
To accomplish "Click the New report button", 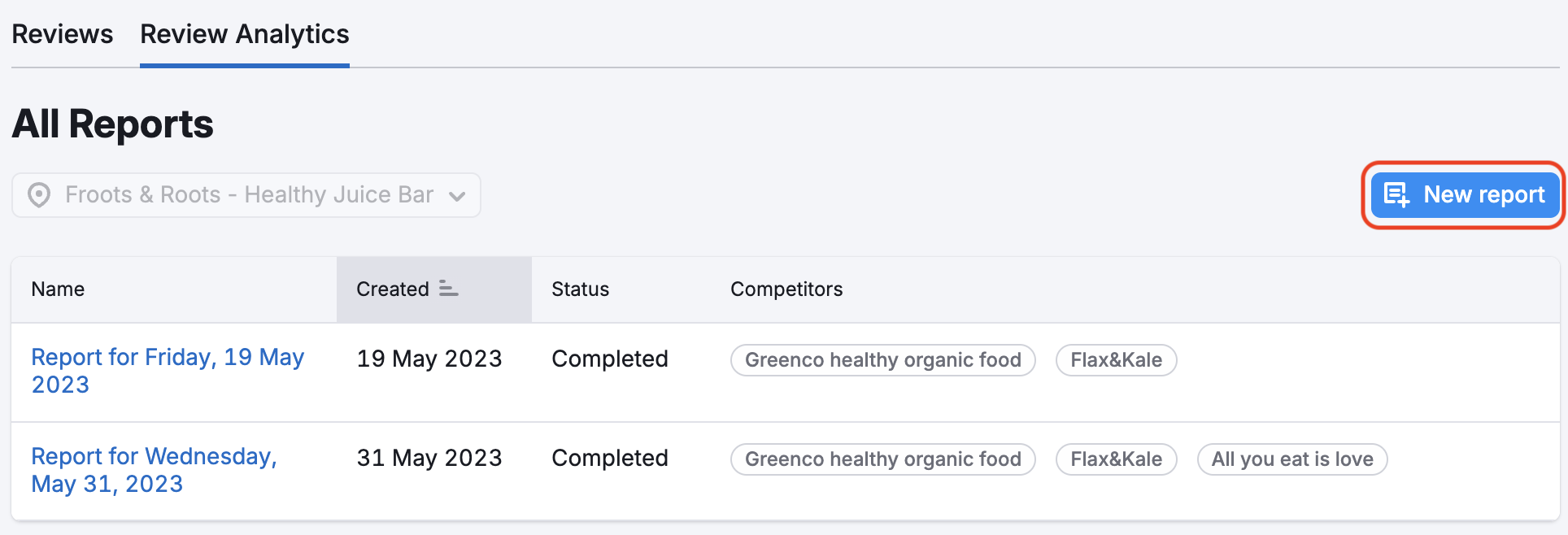I will pyautogui.click(x=1464, y=195).
